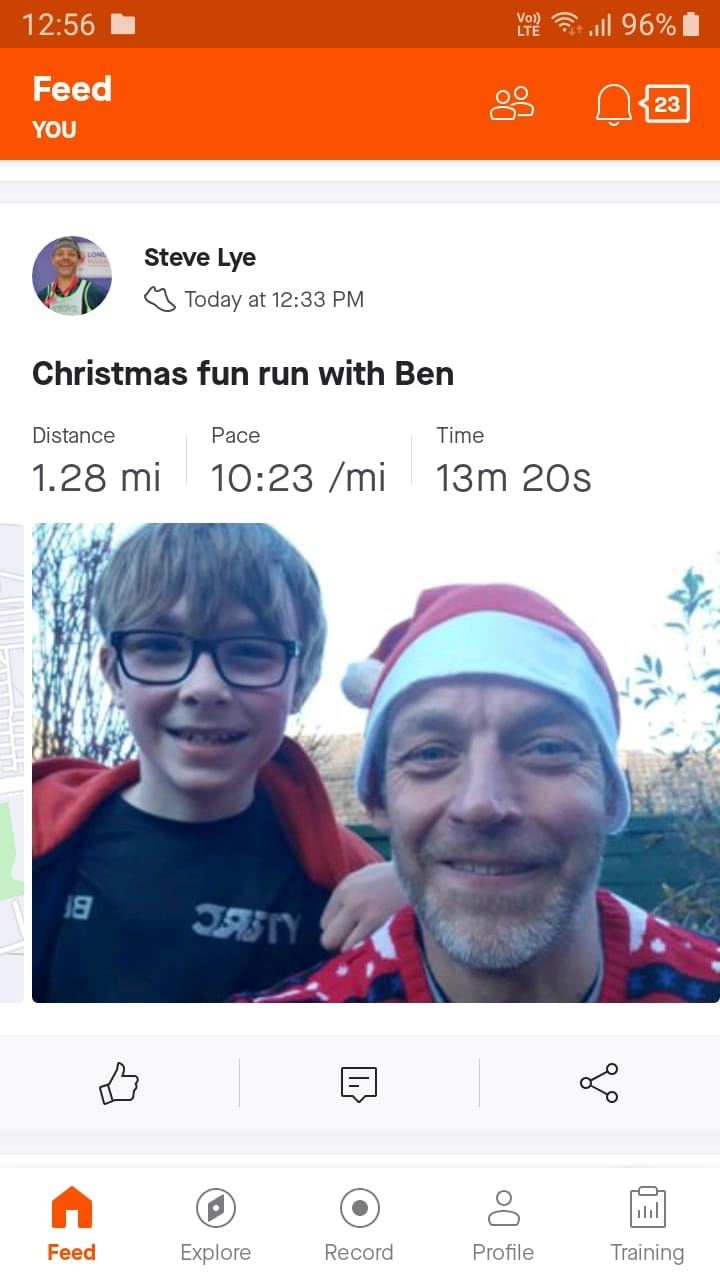Select the Training tab
The width and height of the screenshot is (720, 1280).
(648, 1225)
